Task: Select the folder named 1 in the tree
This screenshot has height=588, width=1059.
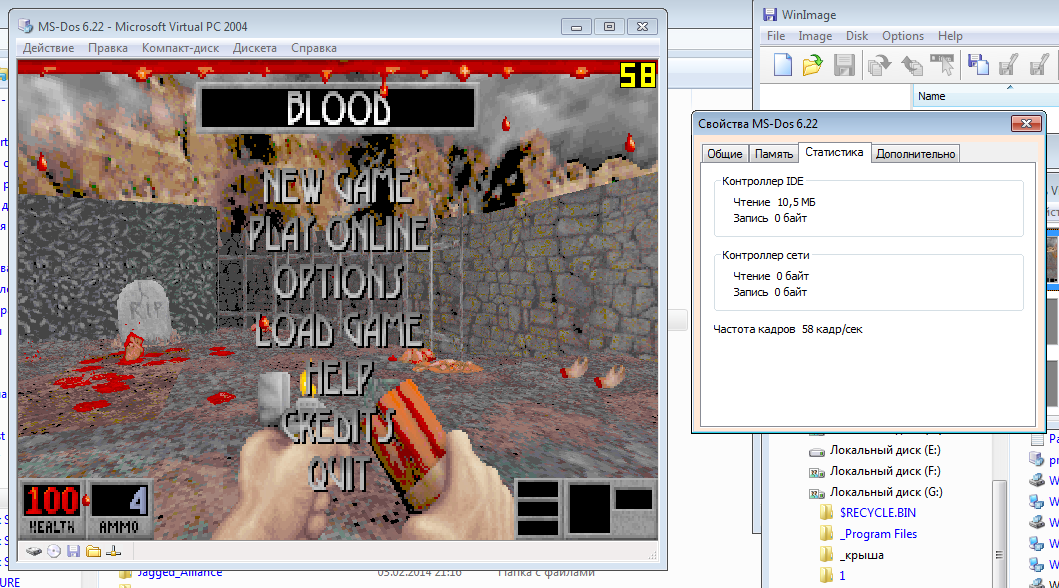Action: click(x=842, y=575)
